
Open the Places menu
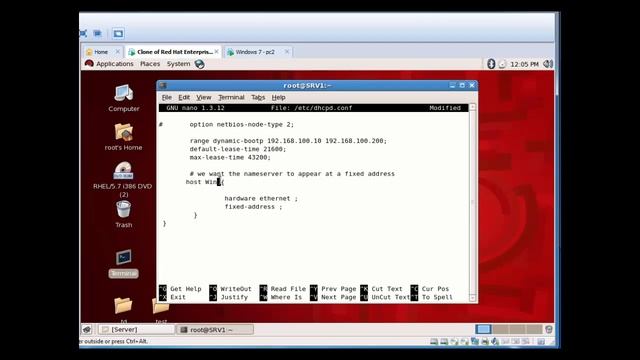coord(150,64)
